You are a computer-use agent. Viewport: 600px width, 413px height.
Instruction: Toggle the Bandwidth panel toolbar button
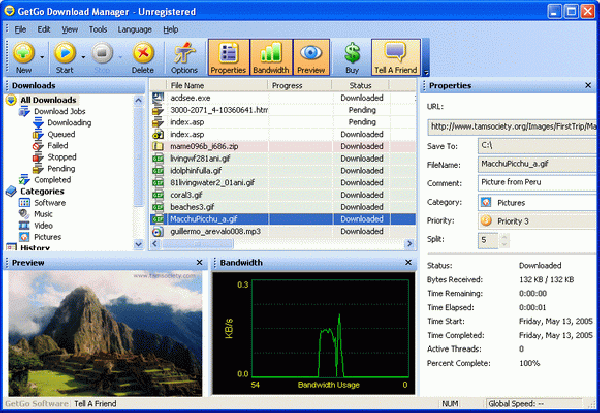pyautogui.click(x=271, y=57)
